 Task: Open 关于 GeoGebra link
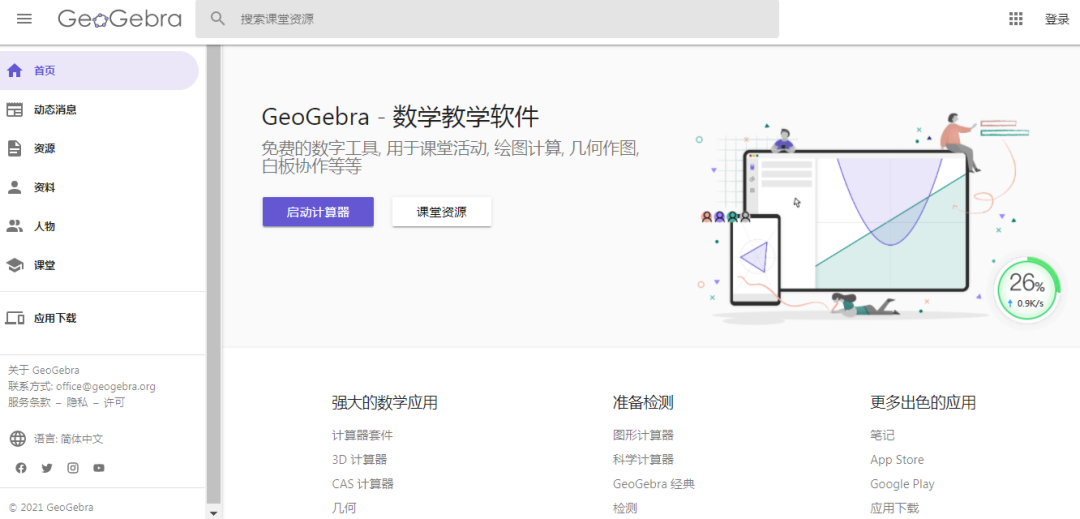pos(43,370)
